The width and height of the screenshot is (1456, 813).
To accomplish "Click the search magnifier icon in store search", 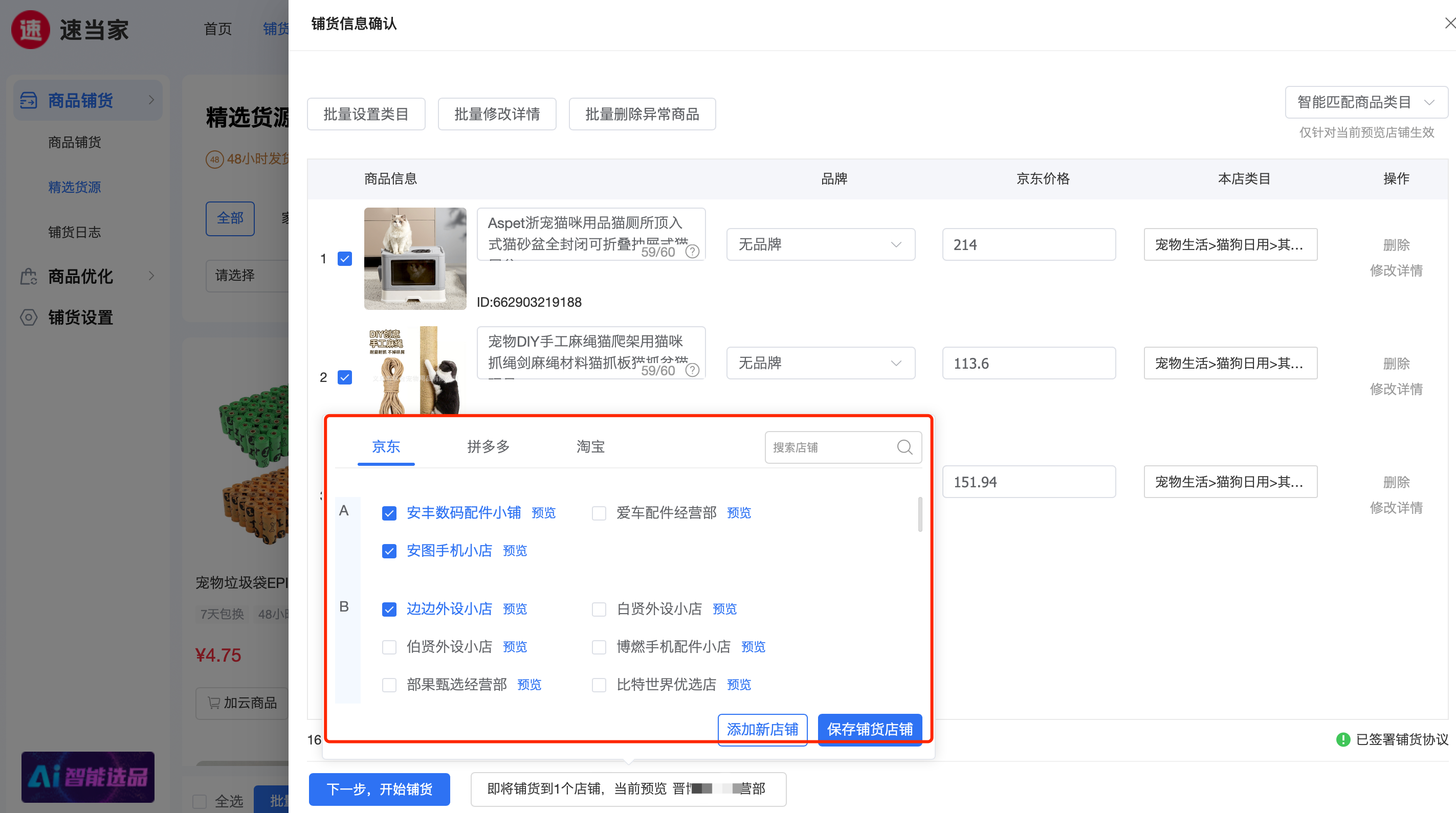I will [x=905, y=447].
